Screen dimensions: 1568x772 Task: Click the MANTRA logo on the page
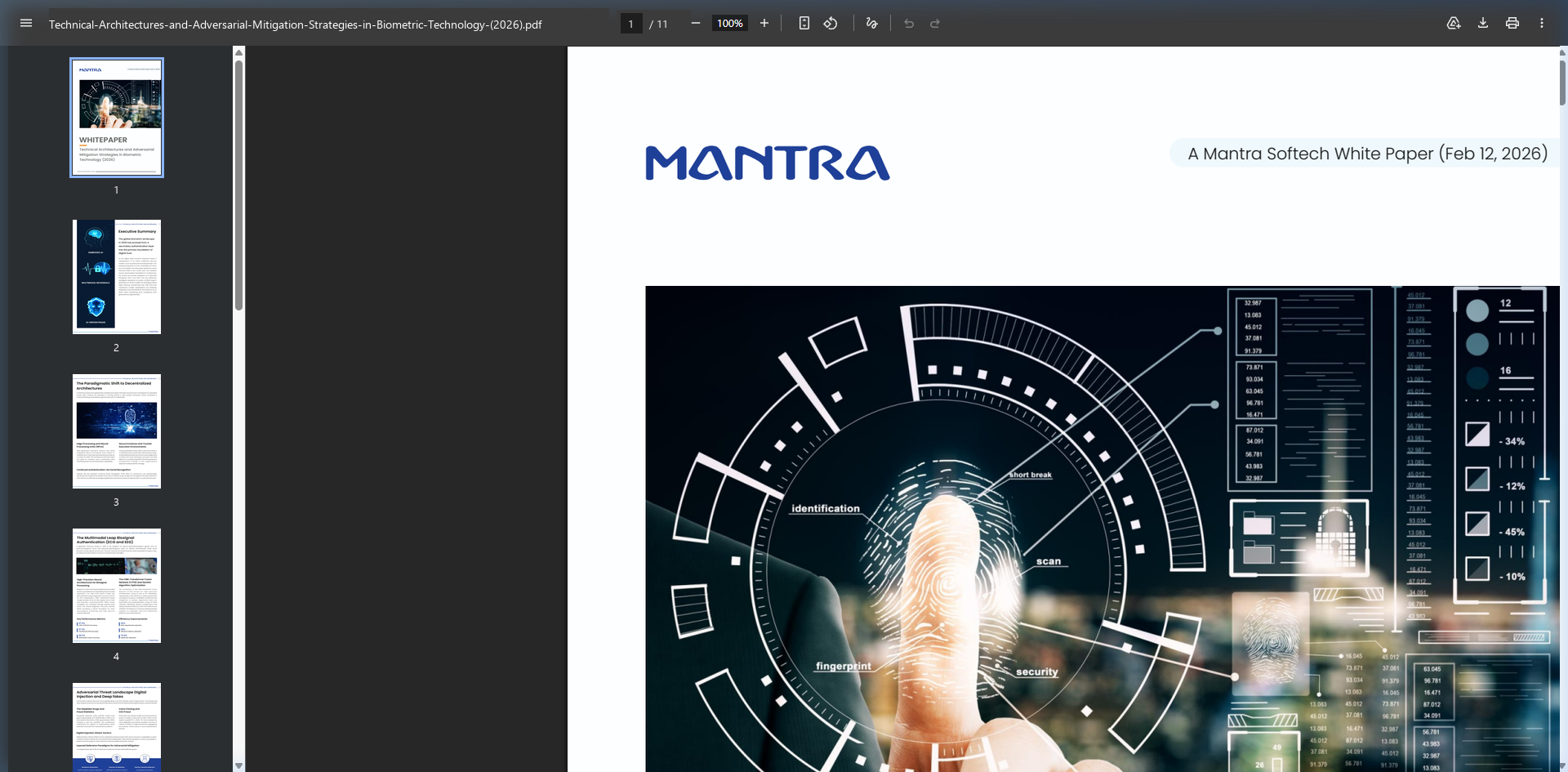click(768, 163)
